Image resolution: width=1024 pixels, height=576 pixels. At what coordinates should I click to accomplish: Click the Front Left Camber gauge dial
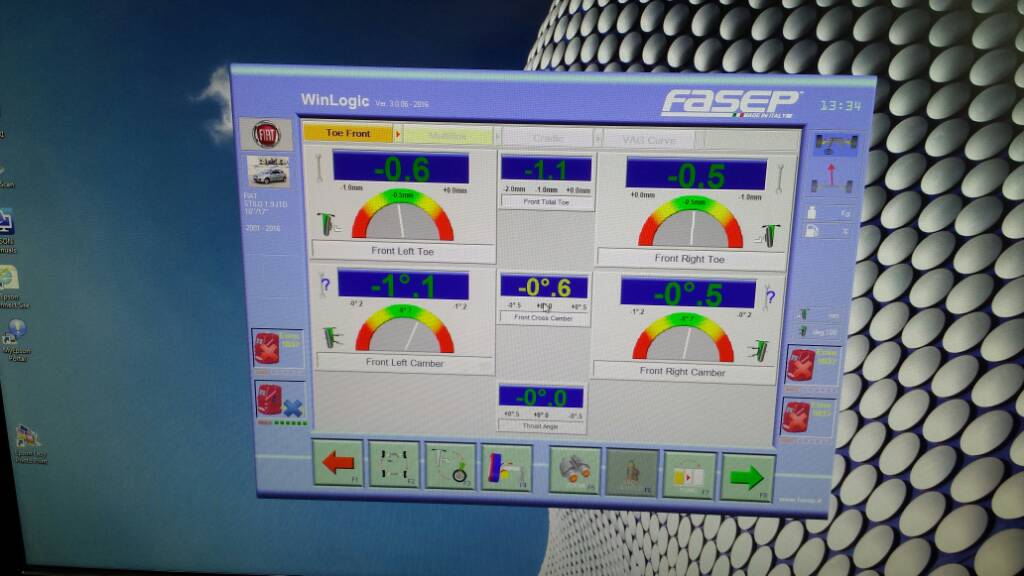click(405, 328)
